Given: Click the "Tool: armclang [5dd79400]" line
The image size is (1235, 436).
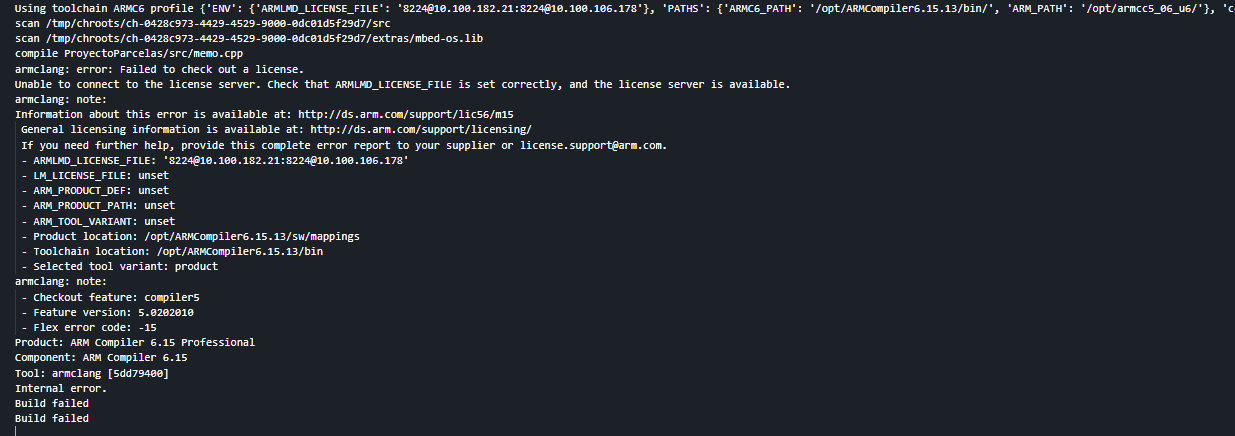Looking at the screenshot, I should [92, 373].
